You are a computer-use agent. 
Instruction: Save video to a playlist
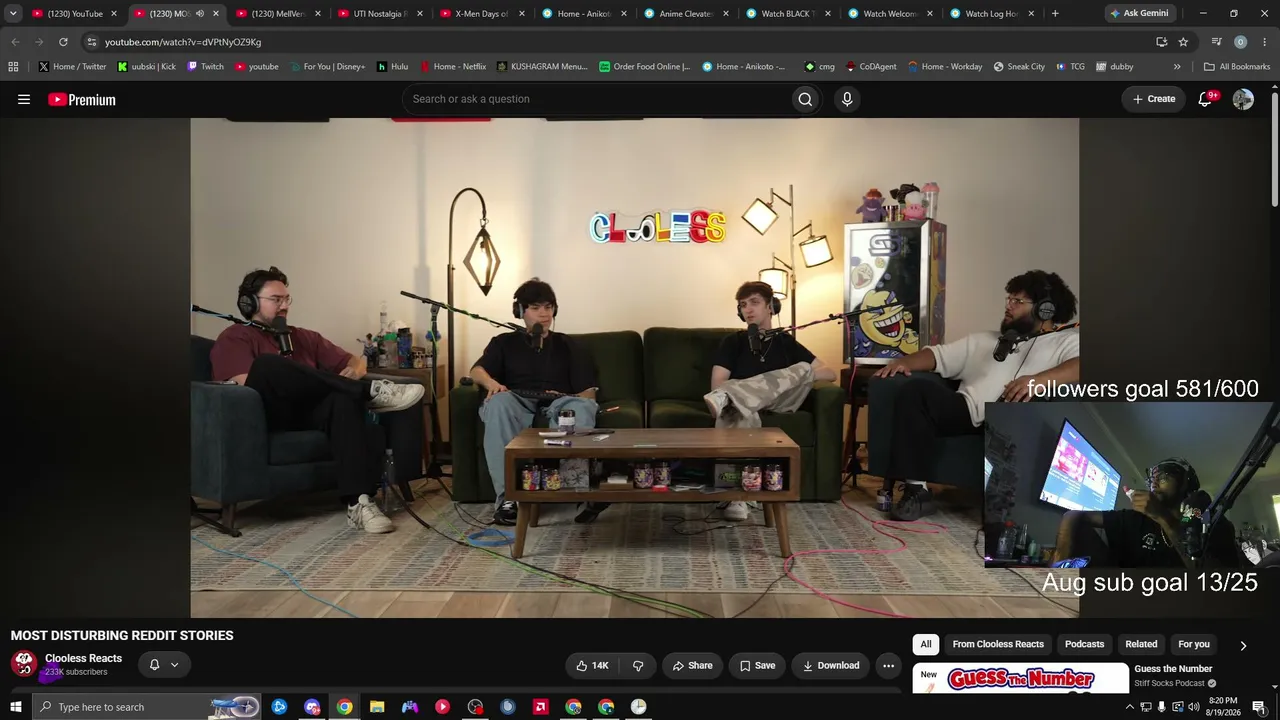coord(757,665)
